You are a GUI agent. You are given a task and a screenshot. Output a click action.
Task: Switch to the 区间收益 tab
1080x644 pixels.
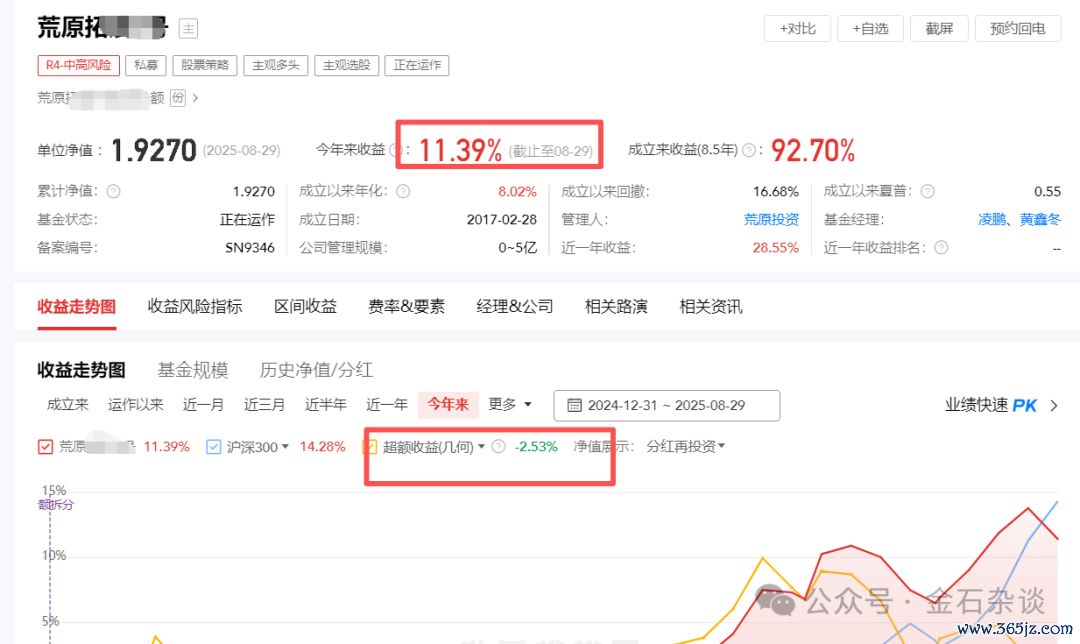tap(305, 307)
